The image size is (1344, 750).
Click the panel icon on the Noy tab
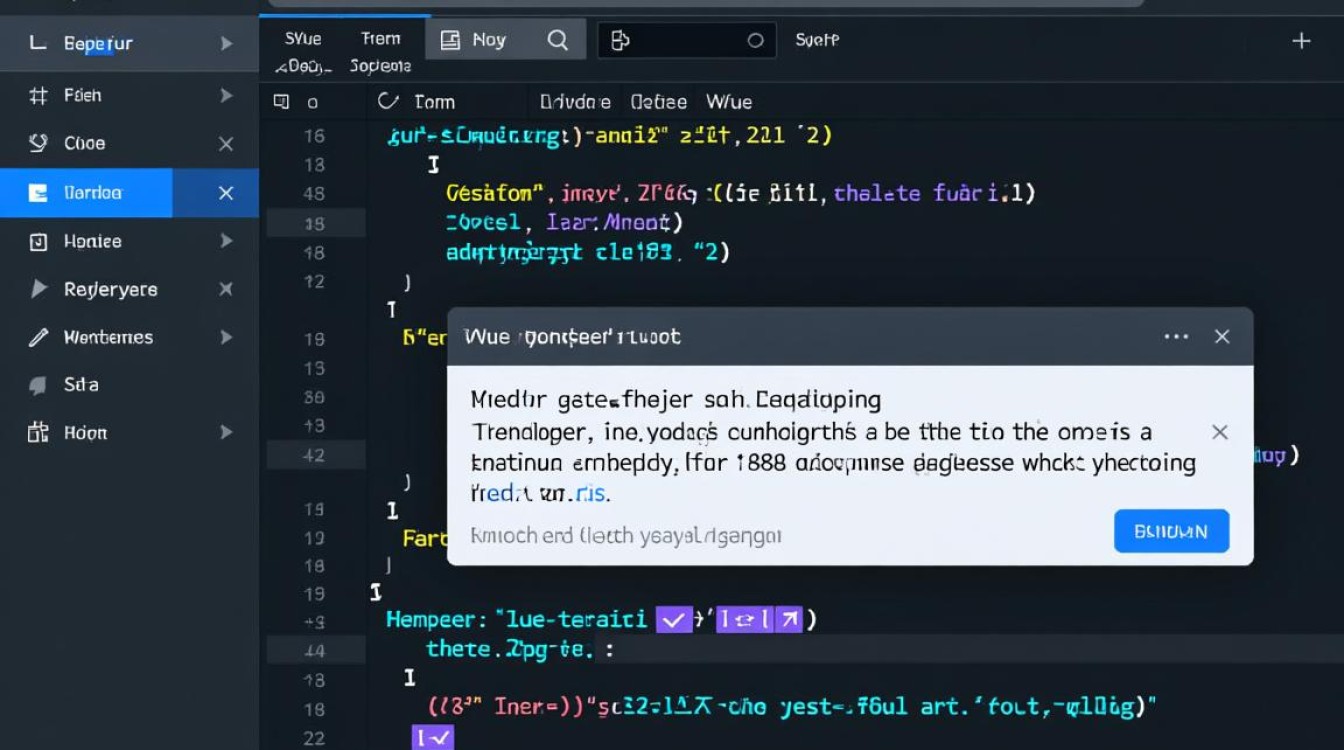pyautogui.click(x=450, y=40)
